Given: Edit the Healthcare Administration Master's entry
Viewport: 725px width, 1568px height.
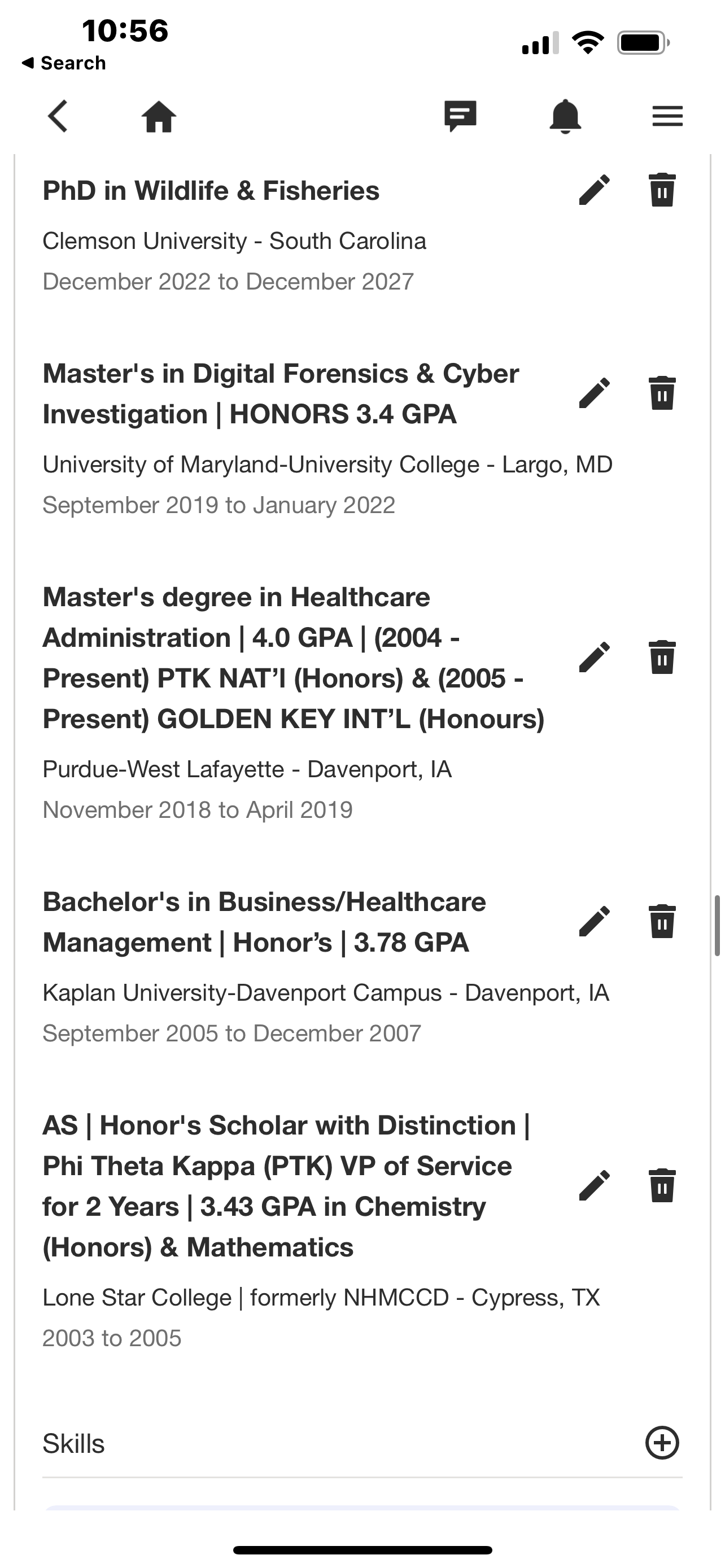Looking at the screenshot, I should click(x=594, y=657).
